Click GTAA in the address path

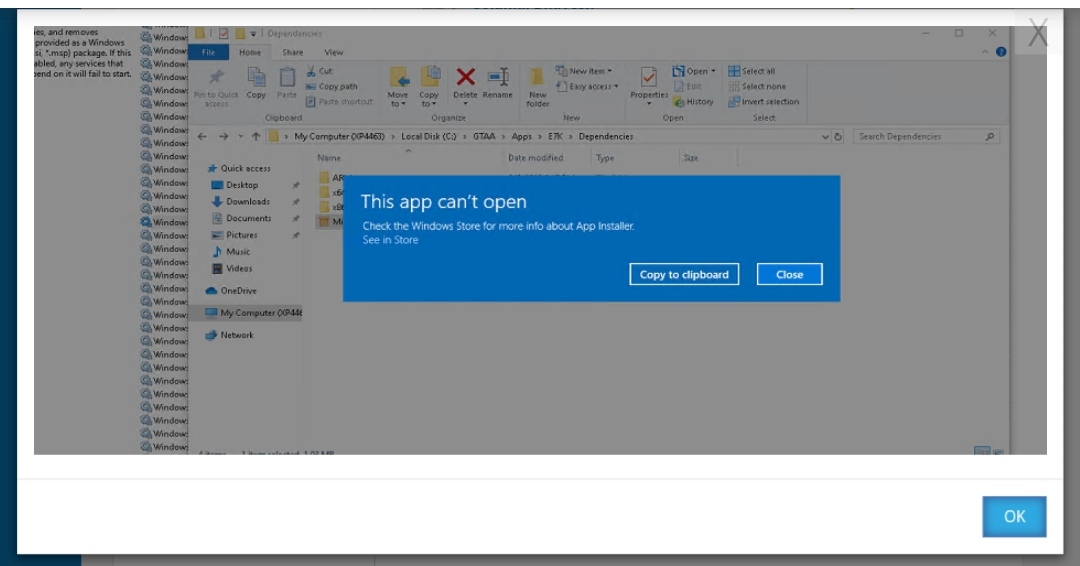484,136
